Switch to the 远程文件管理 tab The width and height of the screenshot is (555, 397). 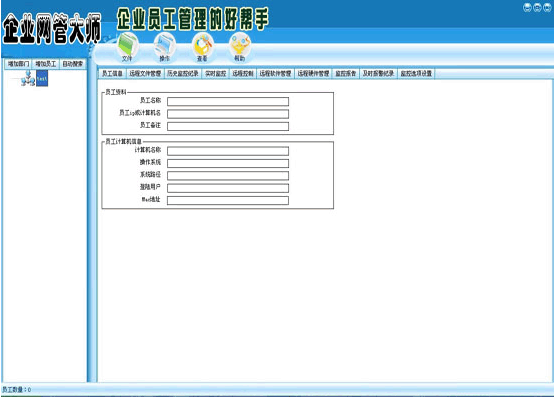(x=145, y=73)
